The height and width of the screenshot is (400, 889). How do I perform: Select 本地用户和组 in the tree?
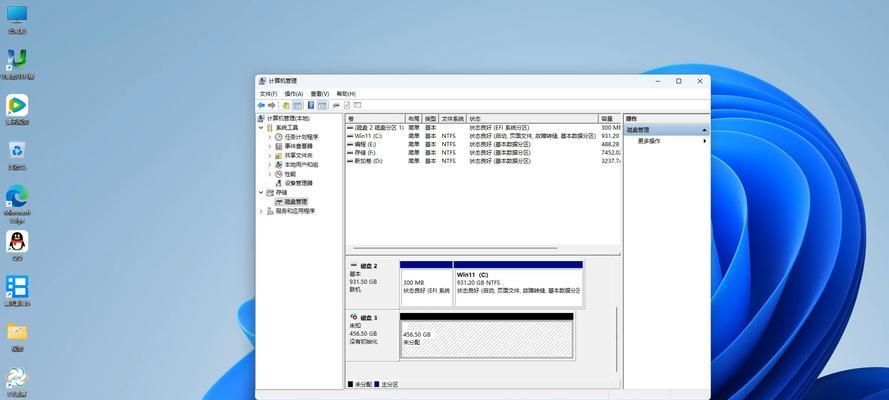pyautogui.click(x=297, y=164)
